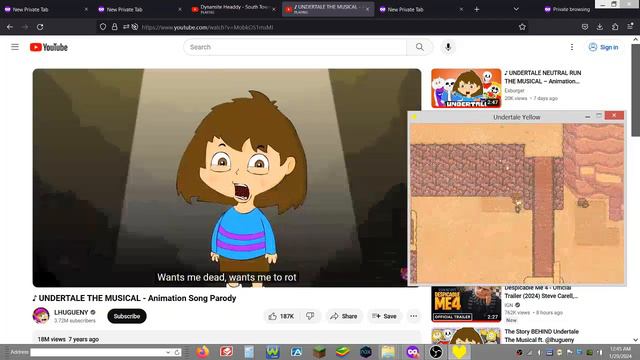Open Undertale Neutral Run The Musical title
The image size is (640, 360).
pos(543,77)
